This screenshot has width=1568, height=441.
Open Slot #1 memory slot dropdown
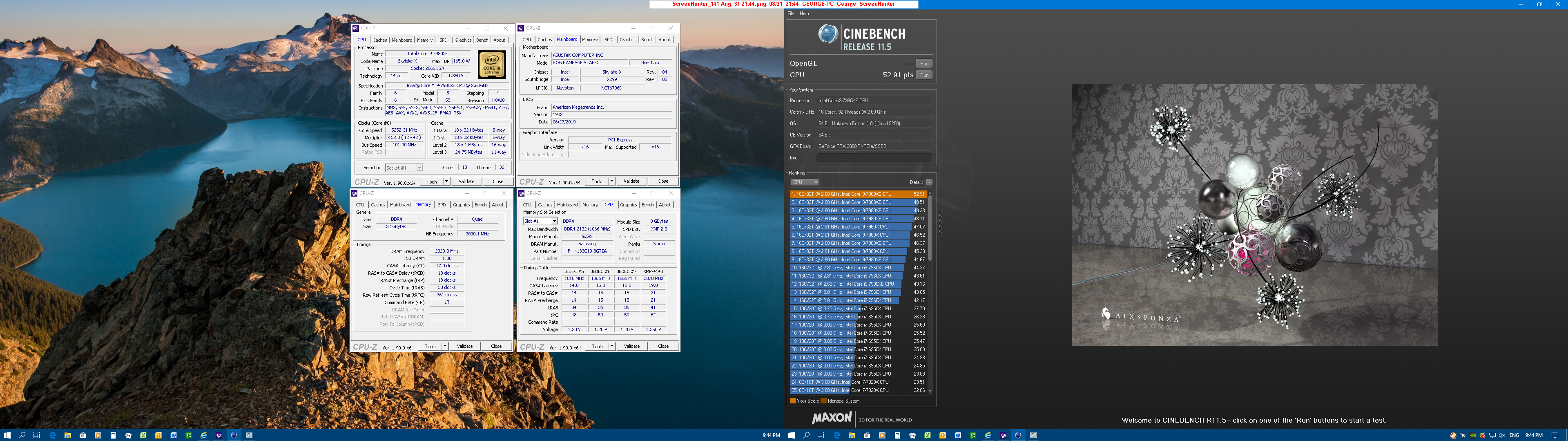[x=540, y=221]
